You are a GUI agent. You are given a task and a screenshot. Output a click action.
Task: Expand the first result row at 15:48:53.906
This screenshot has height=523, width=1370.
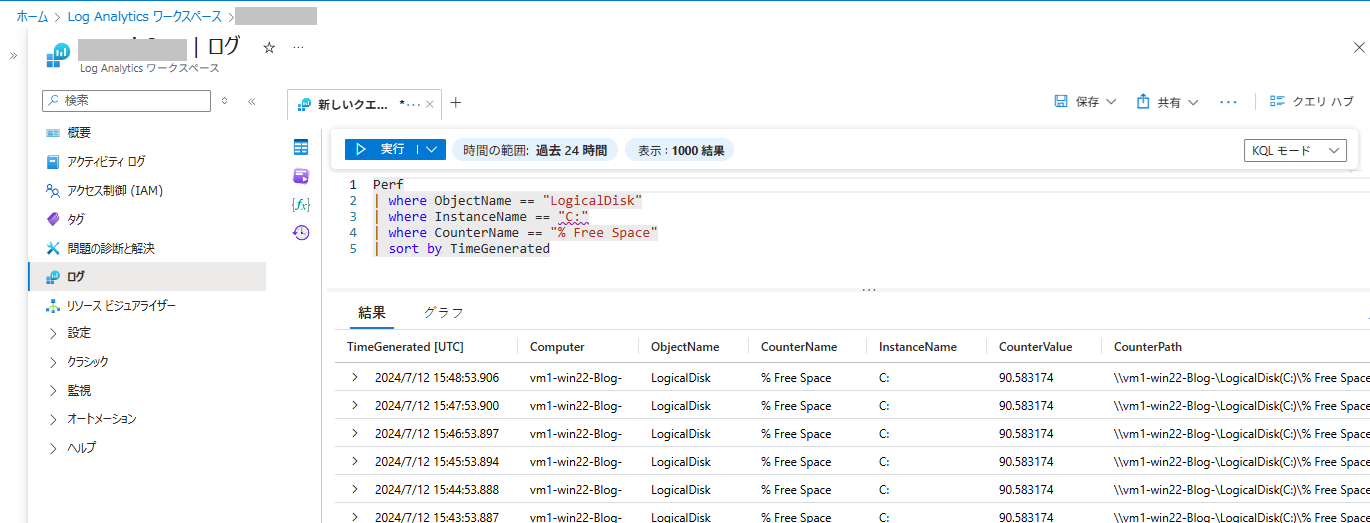(354, 377)
